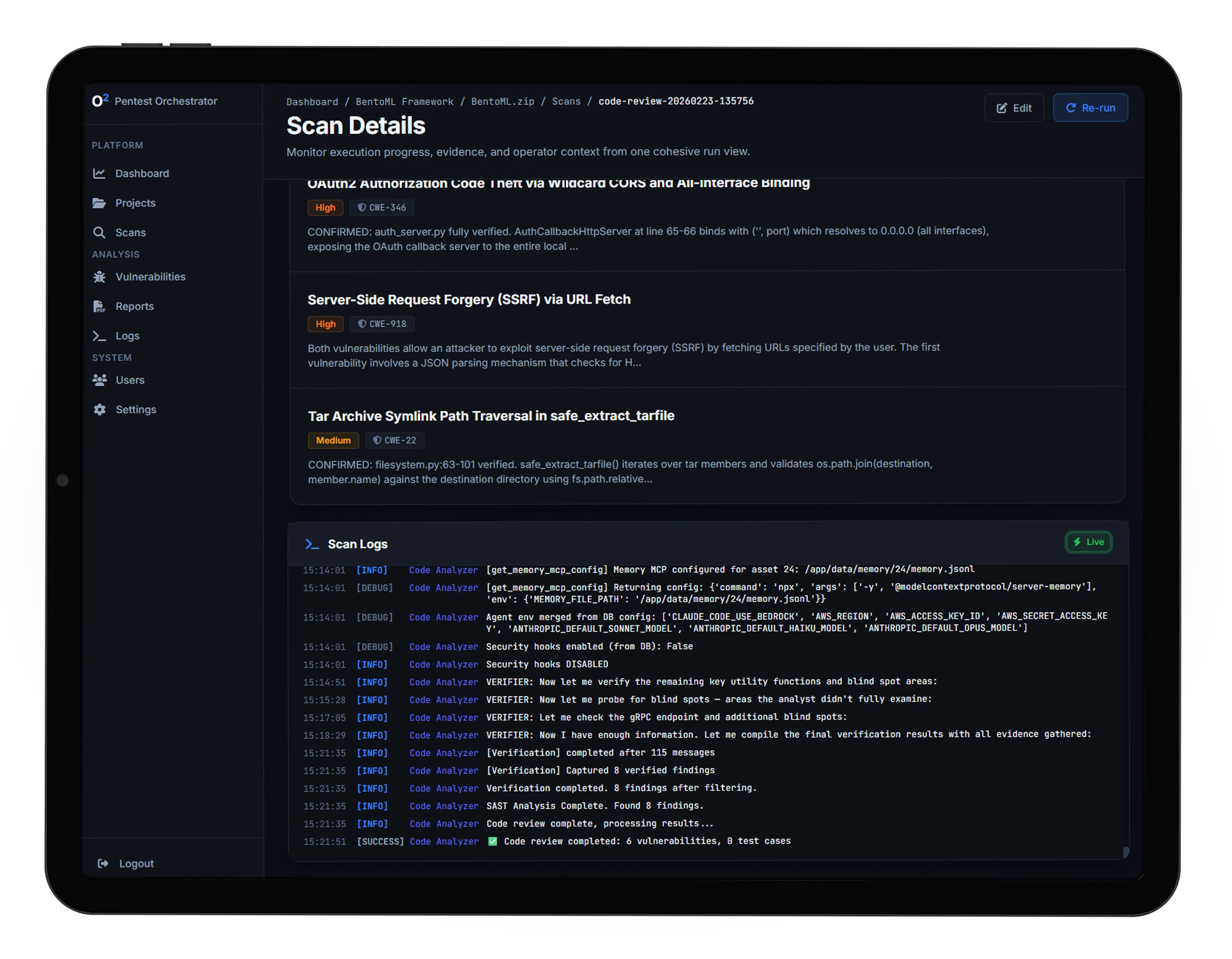This screenshot has width=1232, height=959.
Task: Click the CWE-22 tag badge
Action: click(x=395, y=441)
